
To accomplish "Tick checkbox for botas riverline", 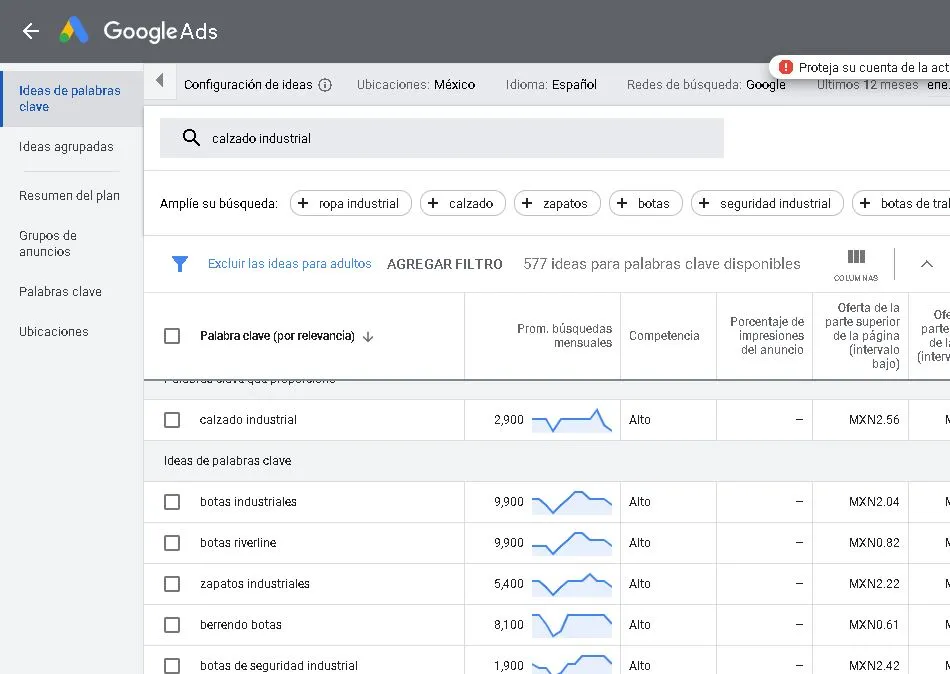I will pyautogui.click(x=172, y=542).
